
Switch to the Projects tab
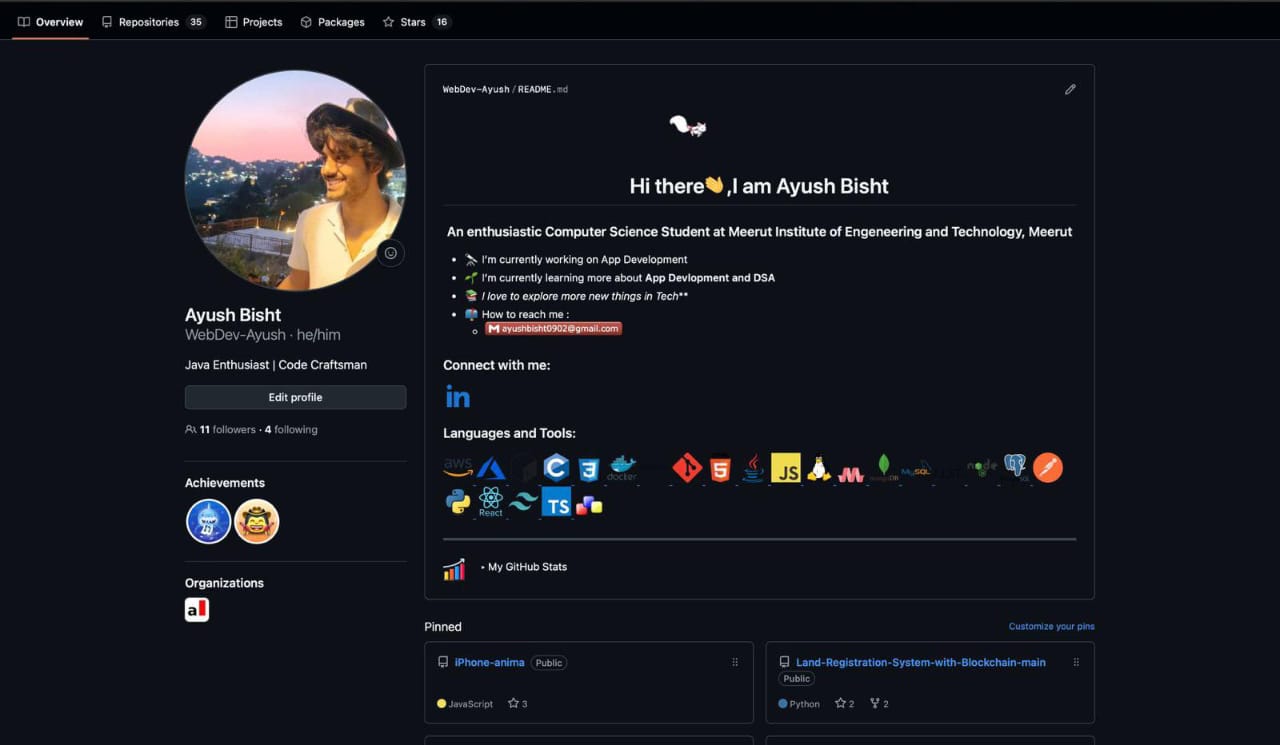coord(253,21)
